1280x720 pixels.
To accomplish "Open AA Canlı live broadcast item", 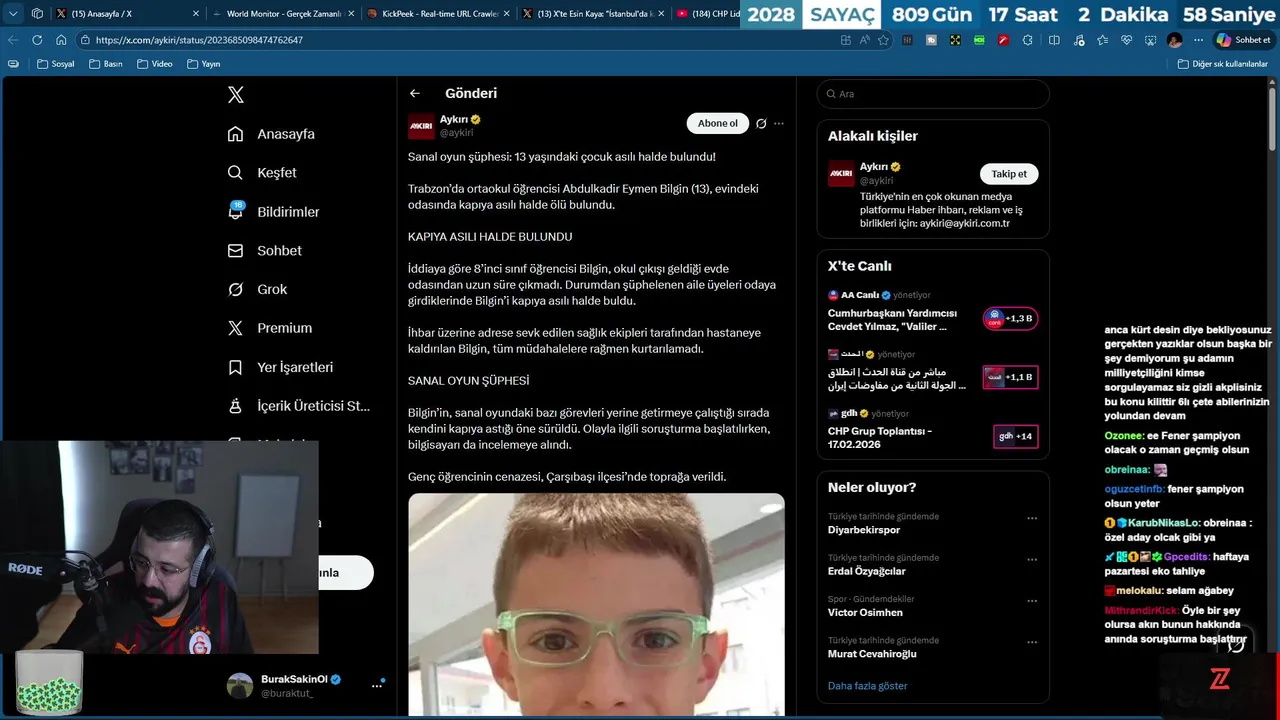I will [932, 311].
